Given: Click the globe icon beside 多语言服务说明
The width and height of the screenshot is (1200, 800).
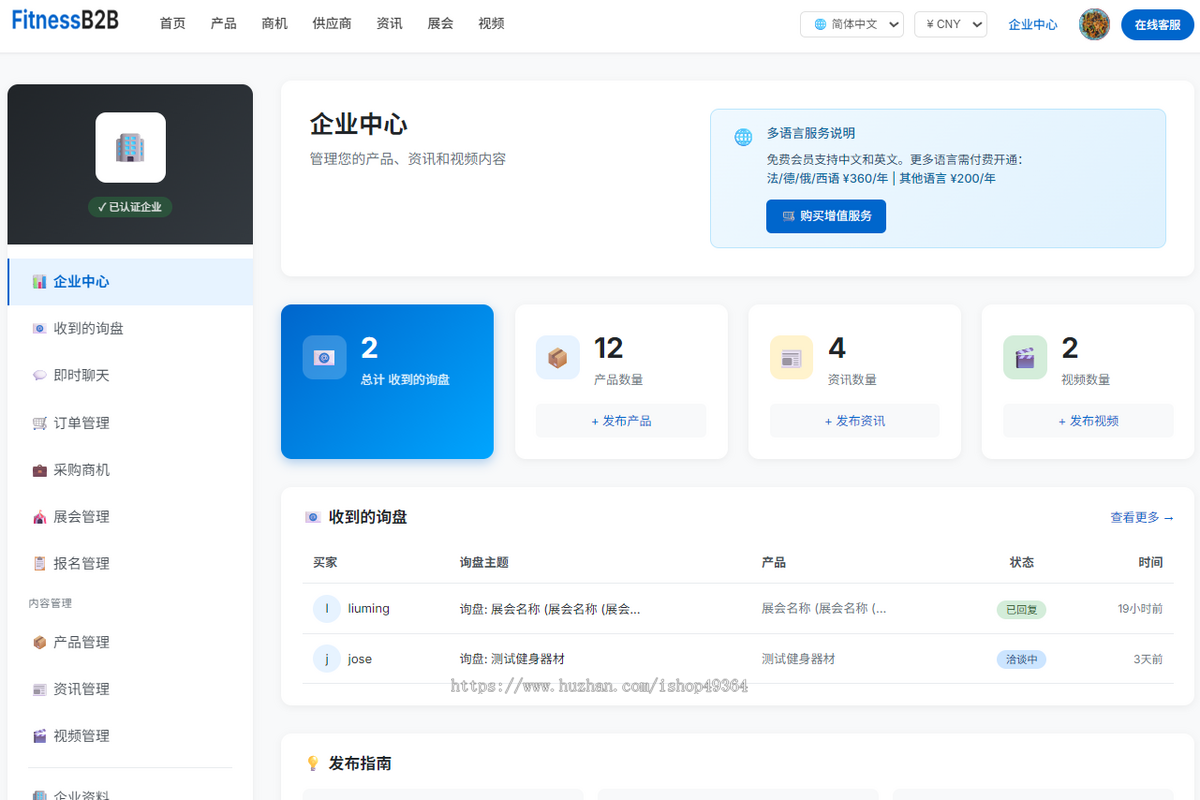Looking at the screenshot, I should click(x=743, y=137).
